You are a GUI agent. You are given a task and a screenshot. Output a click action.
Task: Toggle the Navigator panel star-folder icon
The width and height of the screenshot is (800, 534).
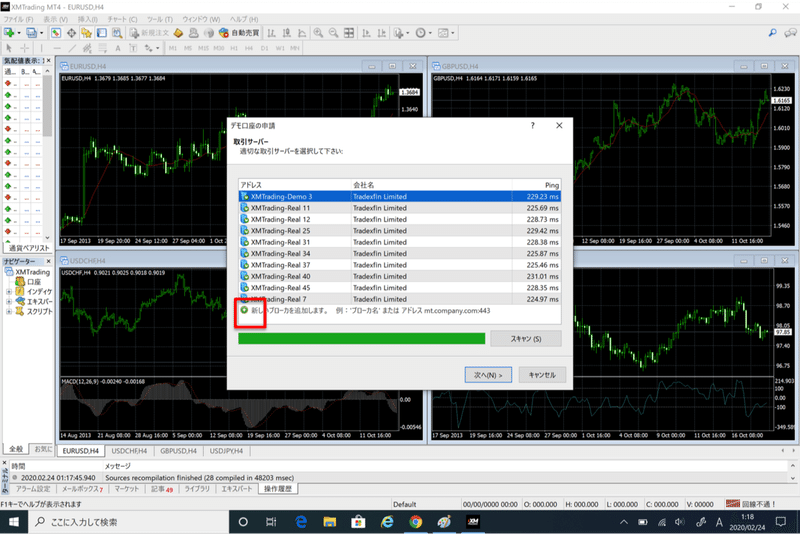tap(86, 33)
